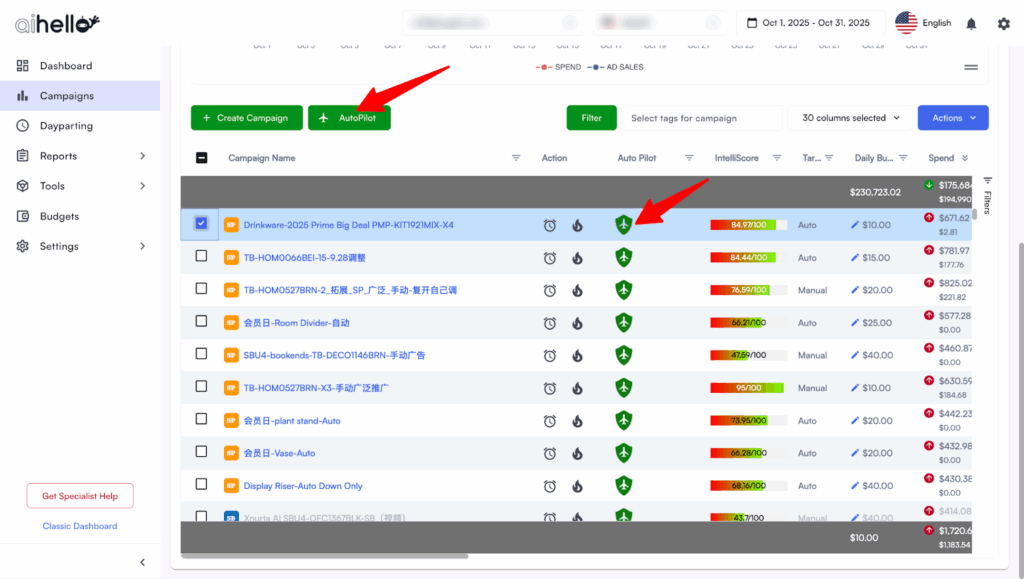1024x579 pixels.
Task: Click AutoPilot shield for 会员日-Vase-Auto campaign
Action: pyautogui.click(x=624, y=453)
